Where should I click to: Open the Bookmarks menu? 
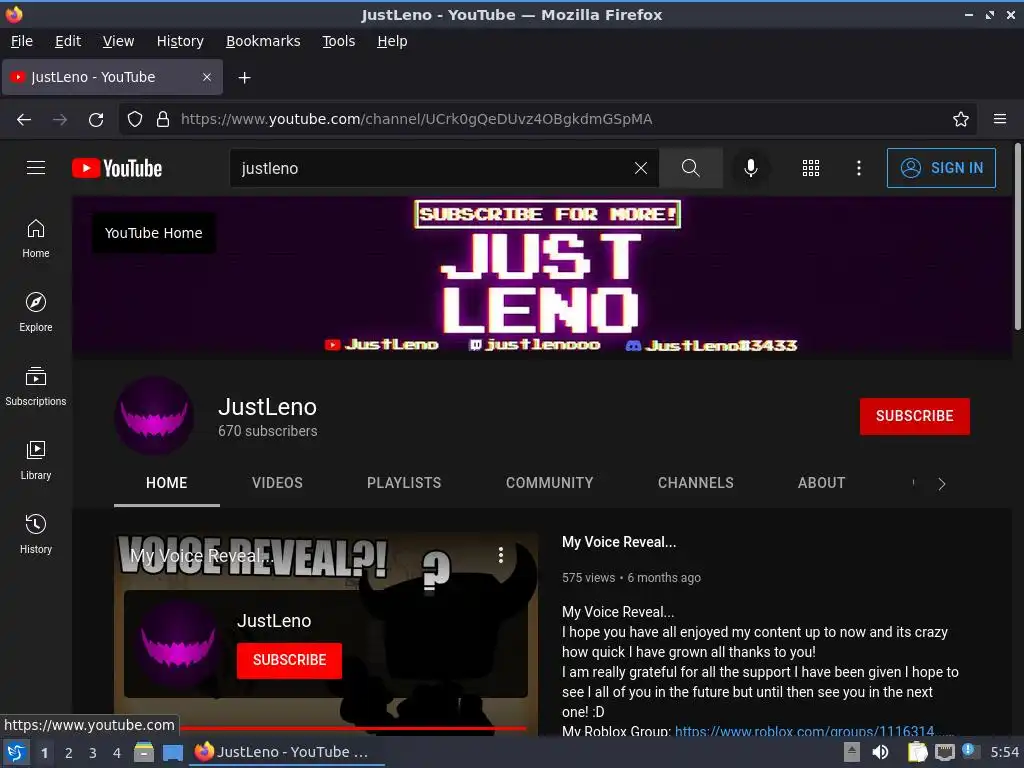coord(263,41)
